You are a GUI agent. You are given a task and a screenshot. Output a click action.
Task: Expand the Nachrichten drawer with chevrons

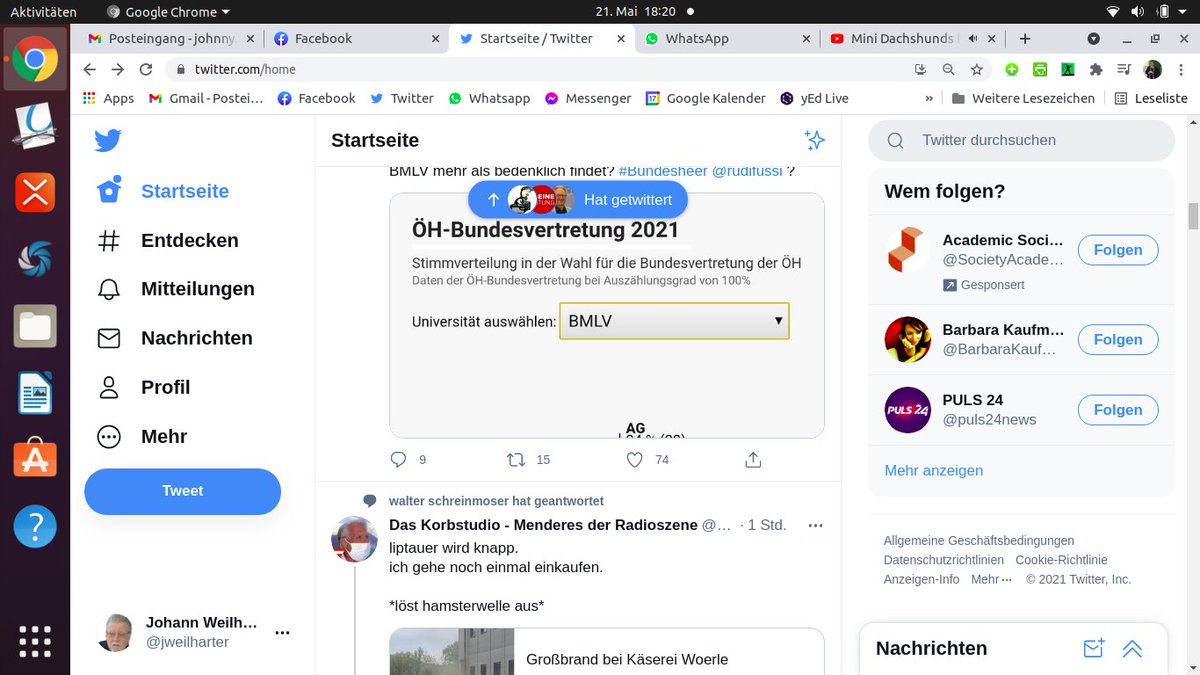(1132, 648)
